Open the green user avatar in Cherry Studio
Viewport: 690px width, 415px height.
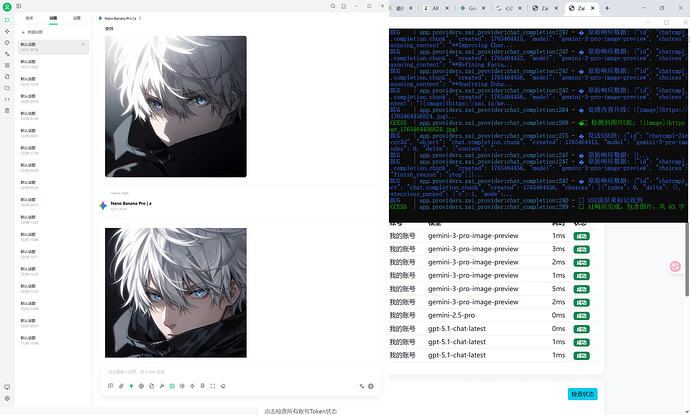click(x=7, y=7)
